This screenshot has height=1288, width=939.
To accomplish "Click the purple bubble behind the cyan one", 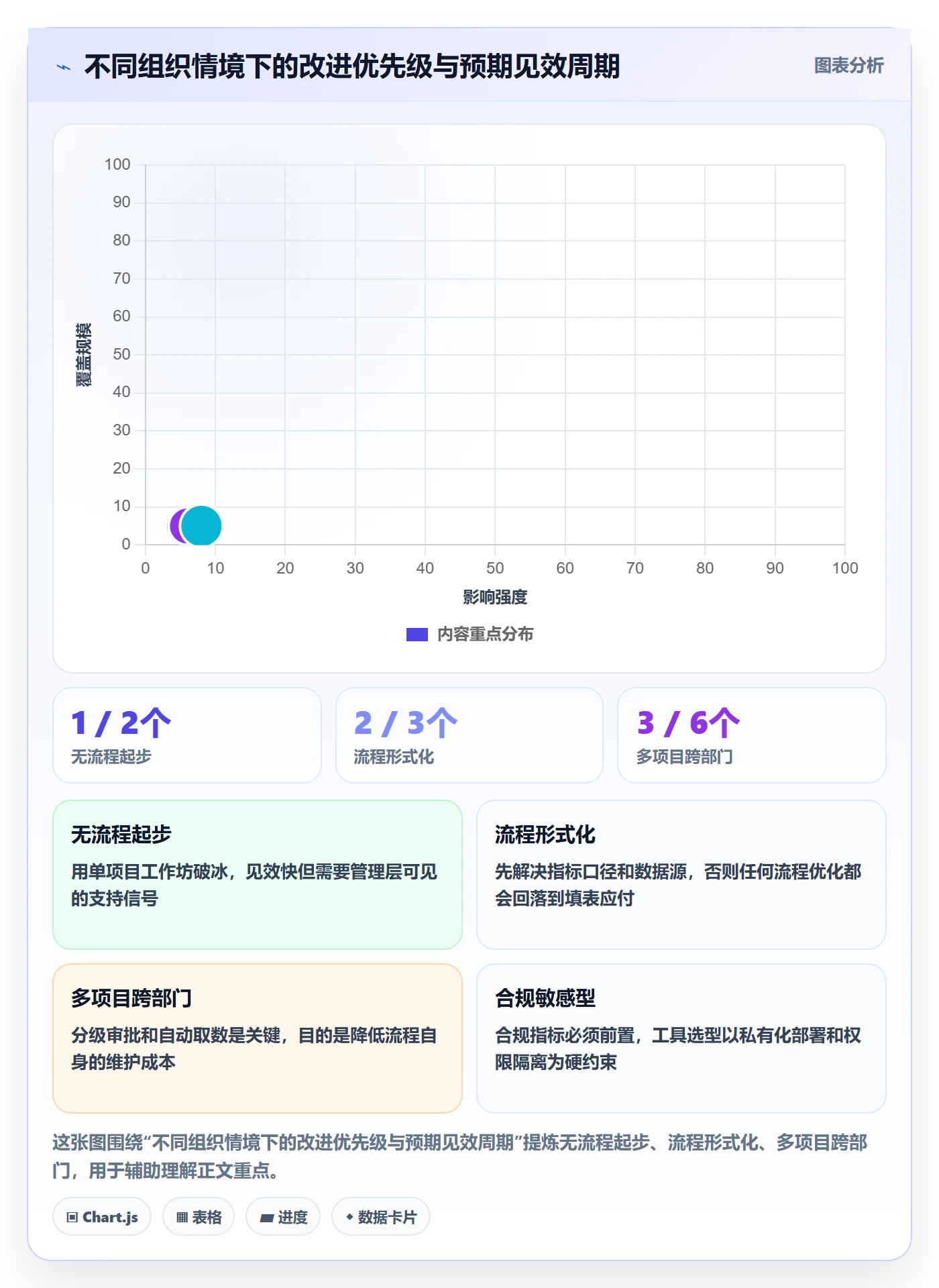I will [176, 526].
